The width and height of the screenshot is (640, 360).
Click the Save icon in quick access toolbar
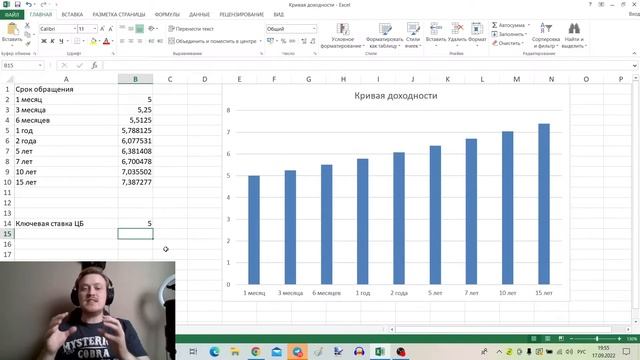click(x=17, y=4)
